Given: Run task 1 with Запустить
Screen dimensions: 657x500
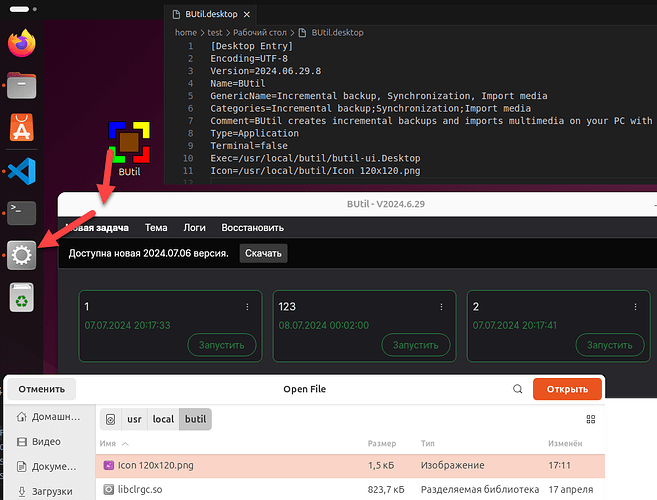Looking at the screenshot, I should 221,345.
